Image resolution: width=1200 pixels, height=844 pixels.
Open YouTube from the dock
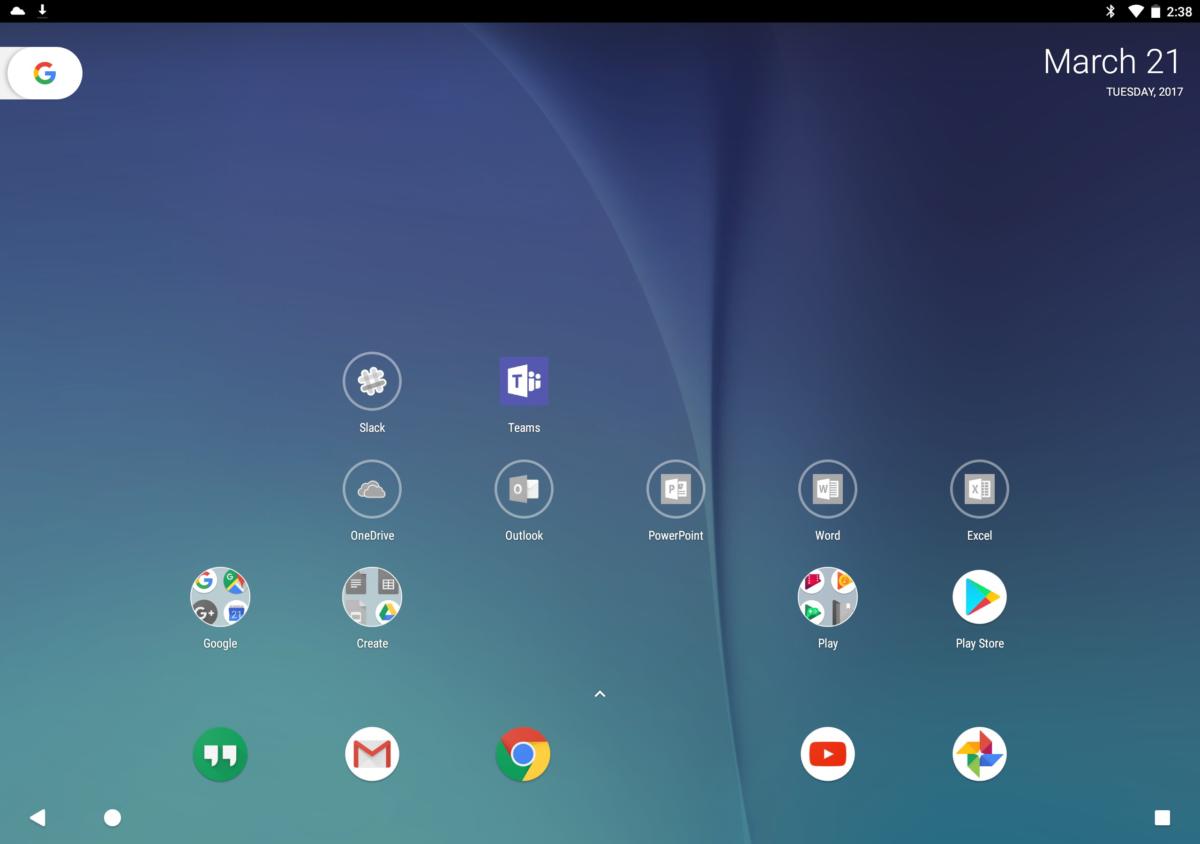[828, 754]
